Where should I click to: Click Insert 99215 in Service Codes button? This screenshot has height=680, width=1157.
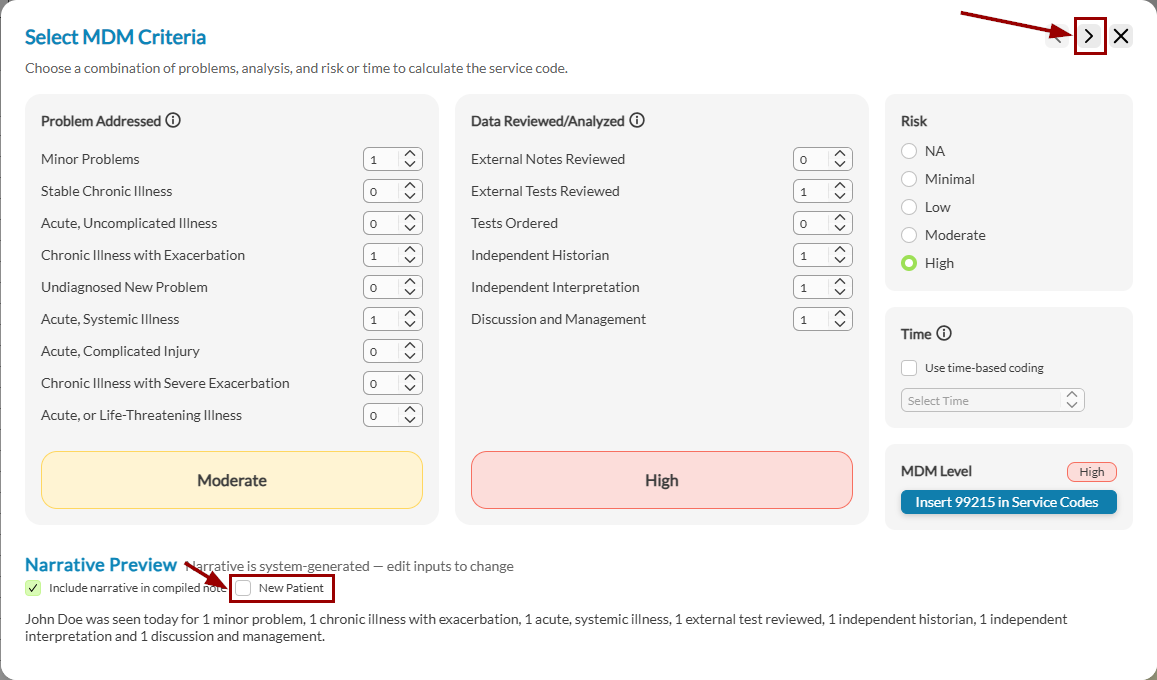click(x=1008, y=502)
